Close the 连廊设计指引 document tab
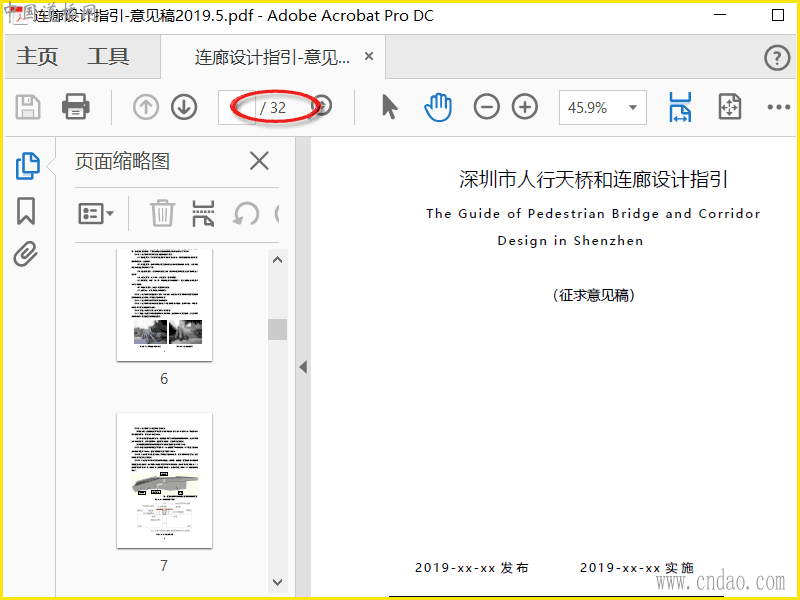This screenshot has height=600, width=800. tap(369, 56)
